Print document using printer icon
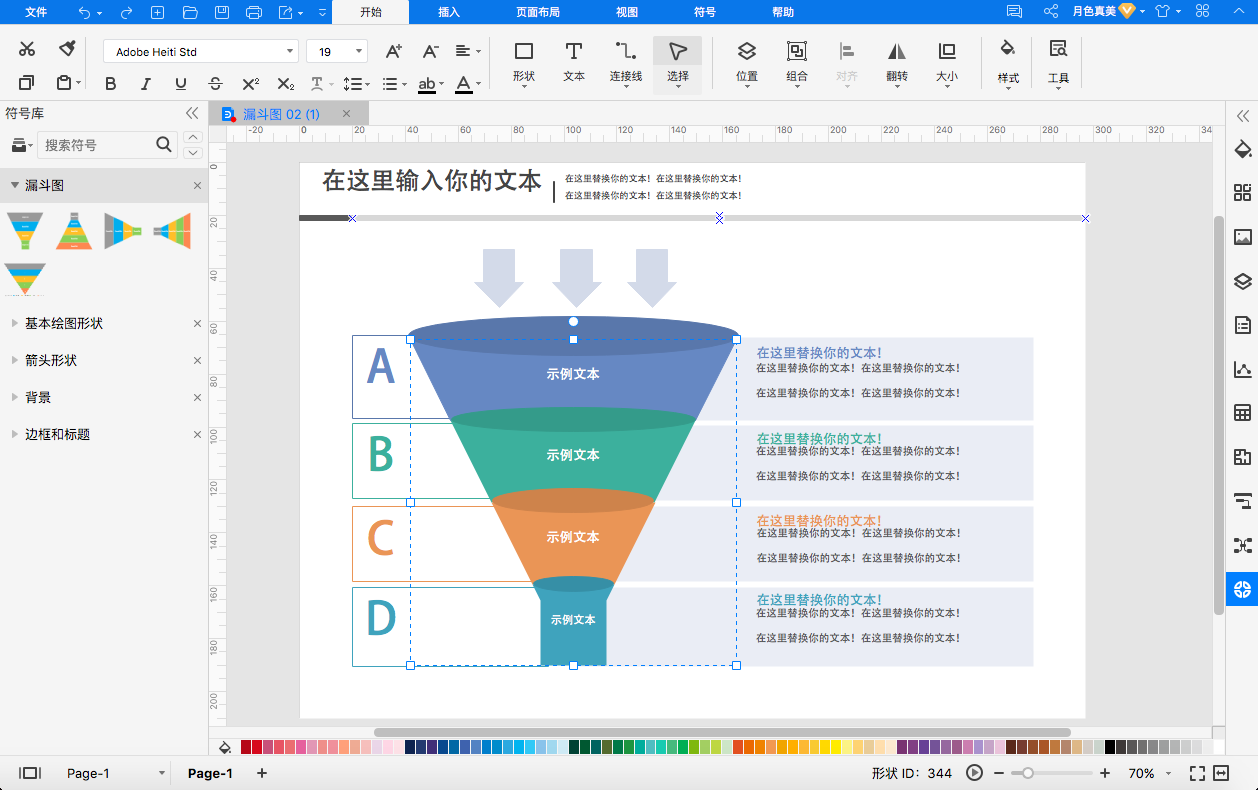Viewport: 1258px width, 790px height. point(254,12)
